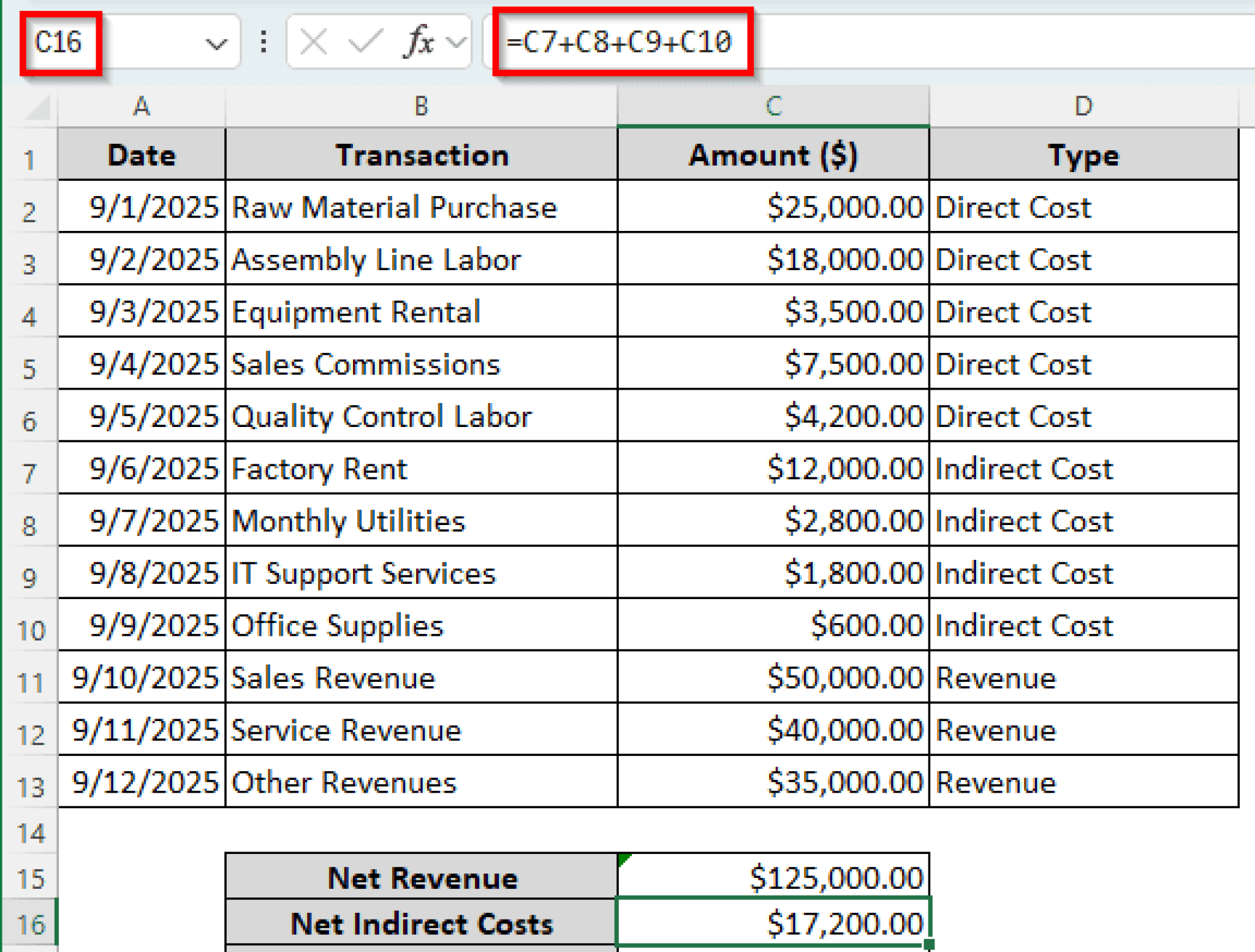Open the Name Box dropdown arrow

[x=218, y=42]
